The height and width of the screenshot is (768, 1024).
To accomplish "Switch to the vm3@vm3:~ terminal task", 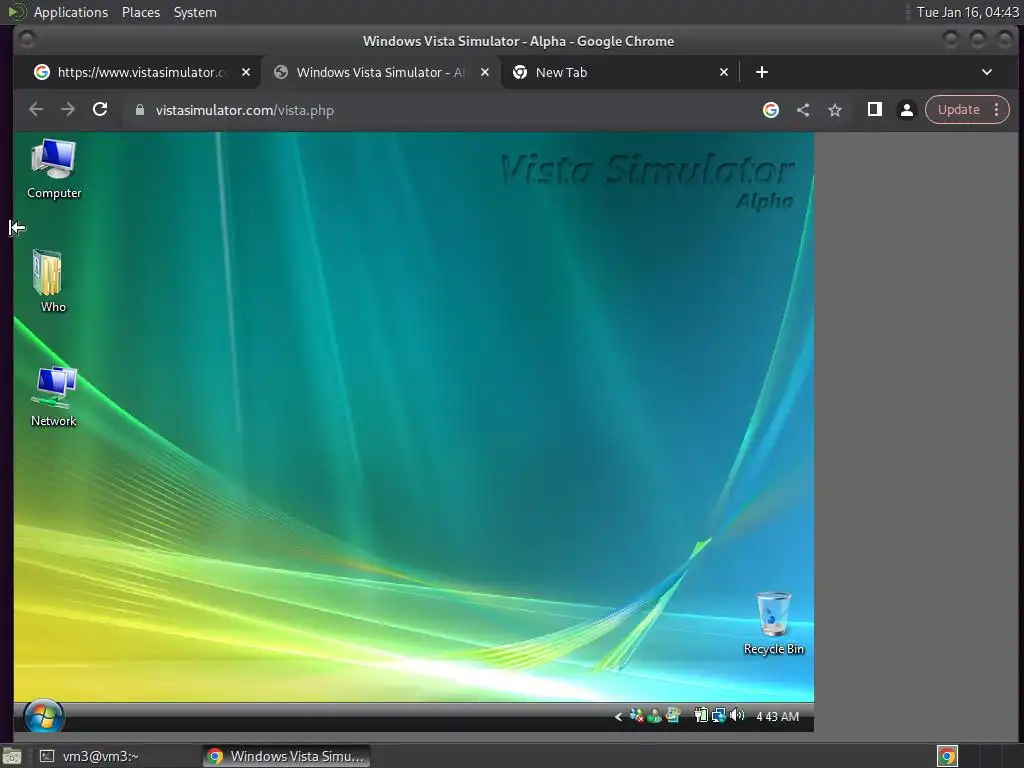I will tap(100, 756).
